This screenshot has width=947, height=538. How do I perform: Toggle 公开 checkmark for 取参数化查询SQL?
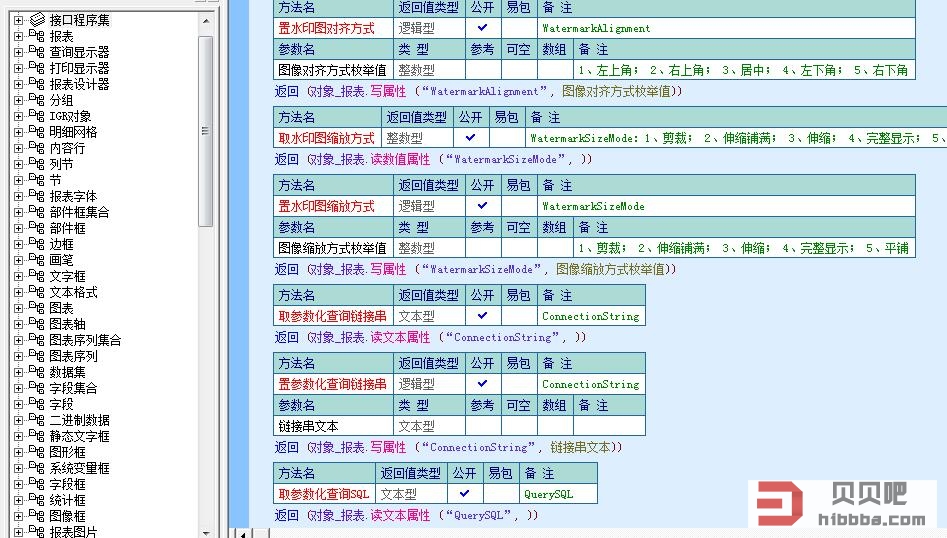tap(464, 494)
